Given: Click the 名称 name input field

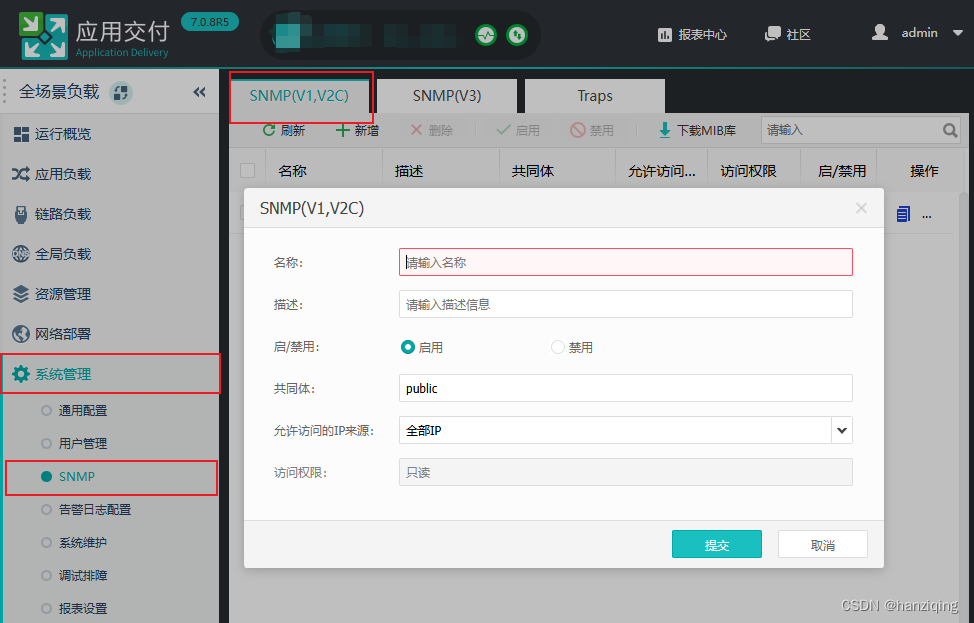Looking at the screenshot, I should (626, 262).
